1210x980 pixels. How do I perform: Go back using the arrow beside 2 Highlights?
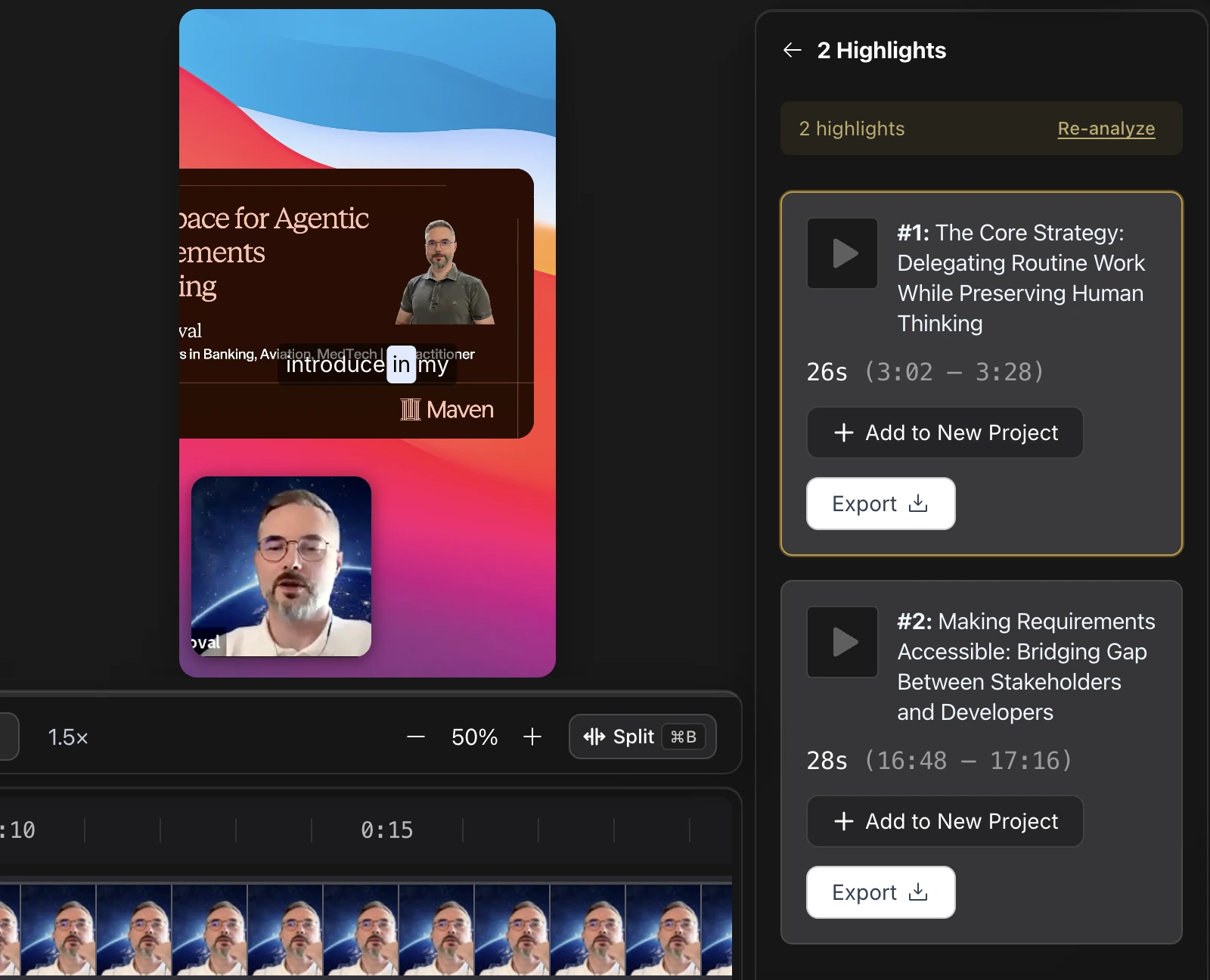792,51
